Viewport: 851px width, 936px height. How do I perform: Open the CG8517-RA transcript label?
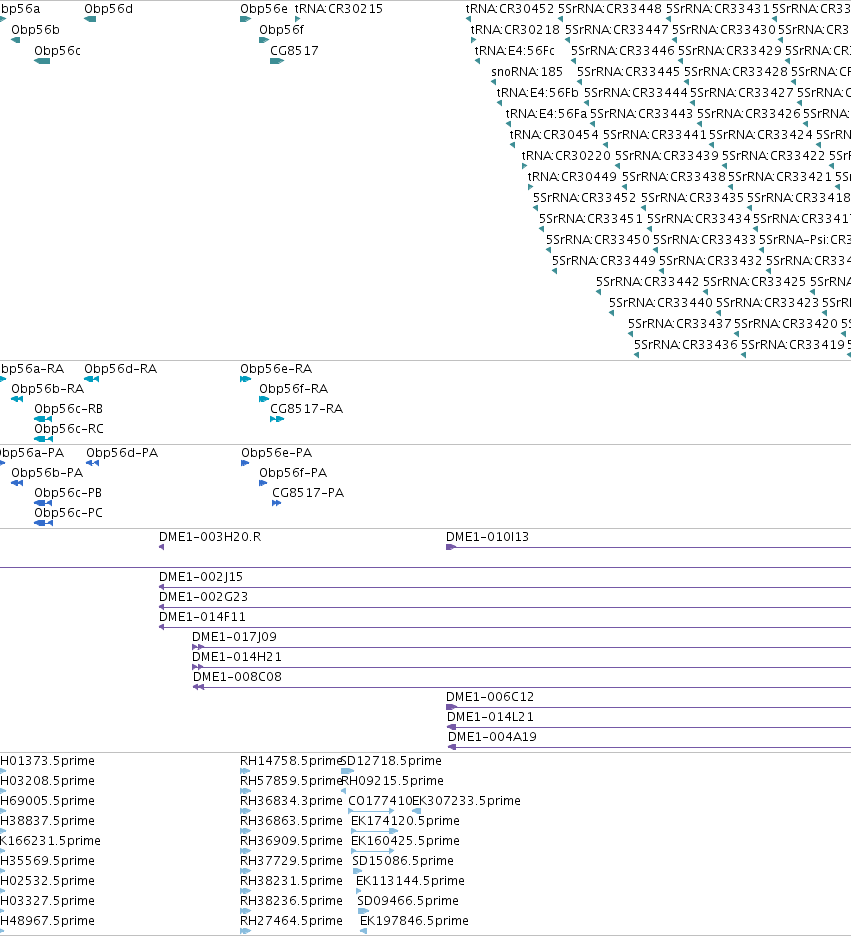coord(307,409)
